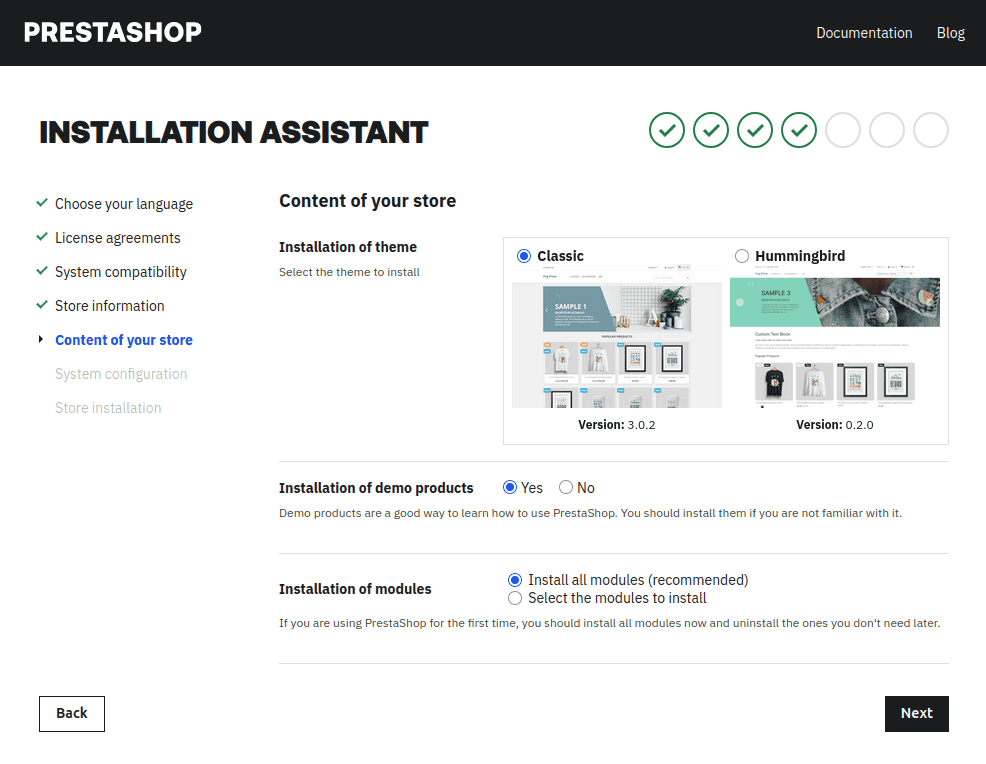Open the Documentation link in header
Image resolution: width=986 pixels, height=764 pixels.
(x=864, y=33)
